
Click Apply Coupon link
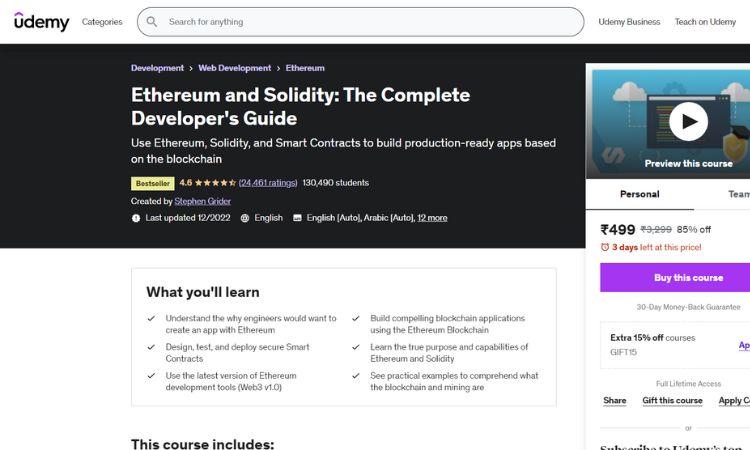tap(734, 401)
